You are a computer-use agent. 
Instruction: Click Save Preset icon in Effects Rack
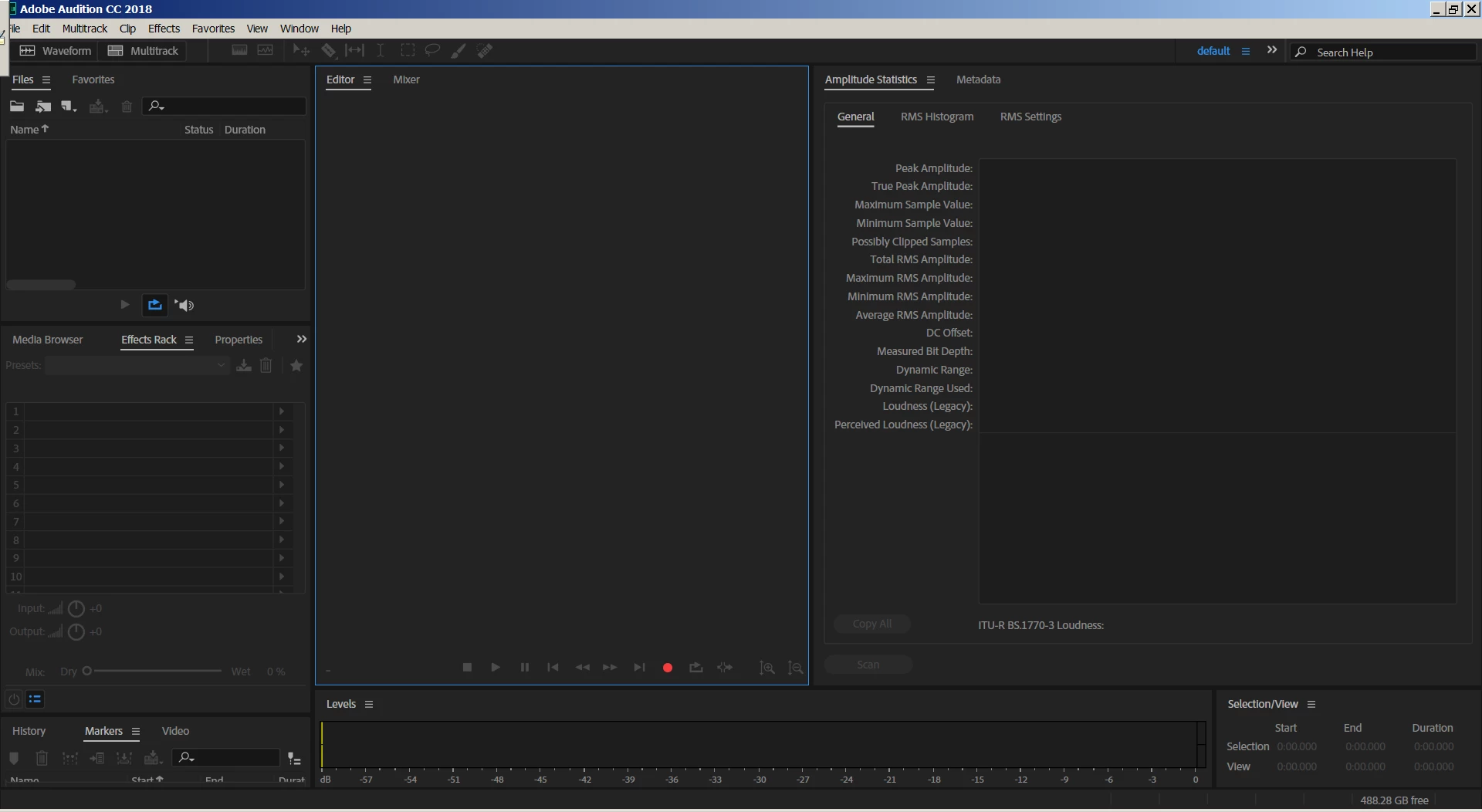244,365
